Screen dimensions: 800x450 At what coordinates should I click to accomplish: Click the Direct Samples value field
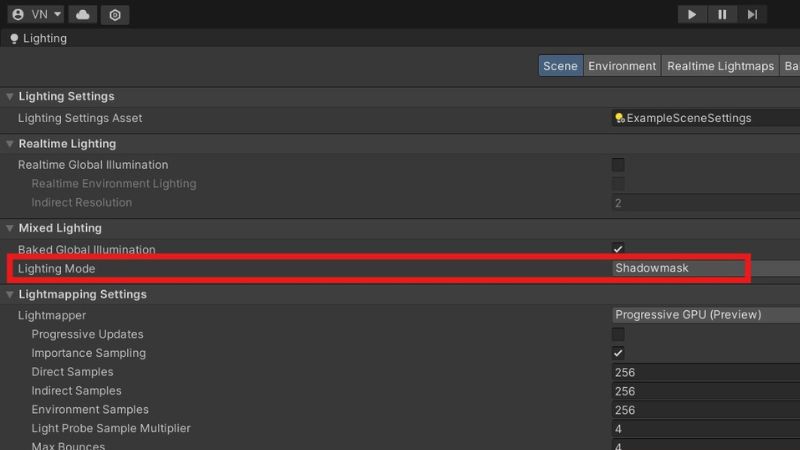pos(706,372)
